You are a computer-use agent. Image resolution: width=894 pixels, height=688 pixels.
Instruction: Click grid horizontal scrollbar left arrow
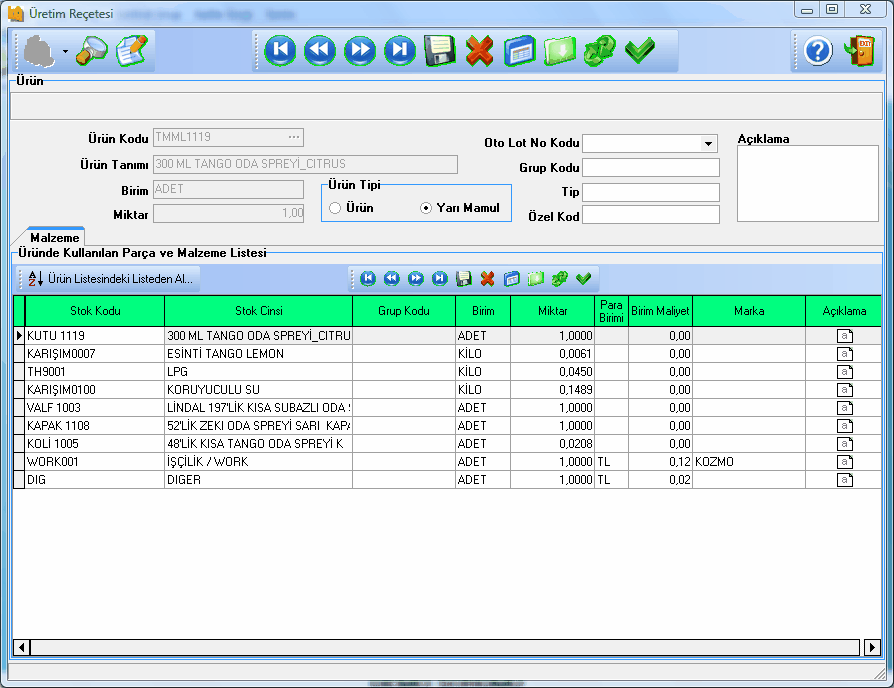point(22,647)
